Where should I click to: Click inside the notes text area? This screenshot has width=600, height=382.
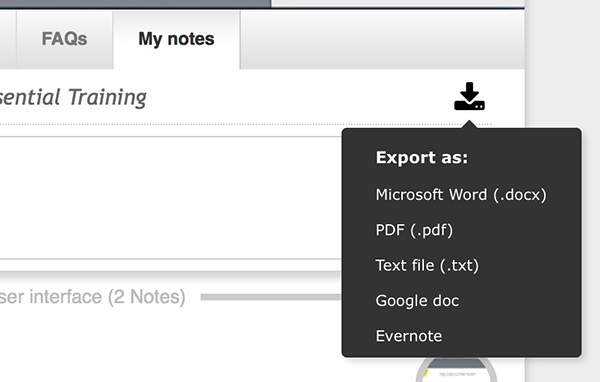click(x=170, y=198)
